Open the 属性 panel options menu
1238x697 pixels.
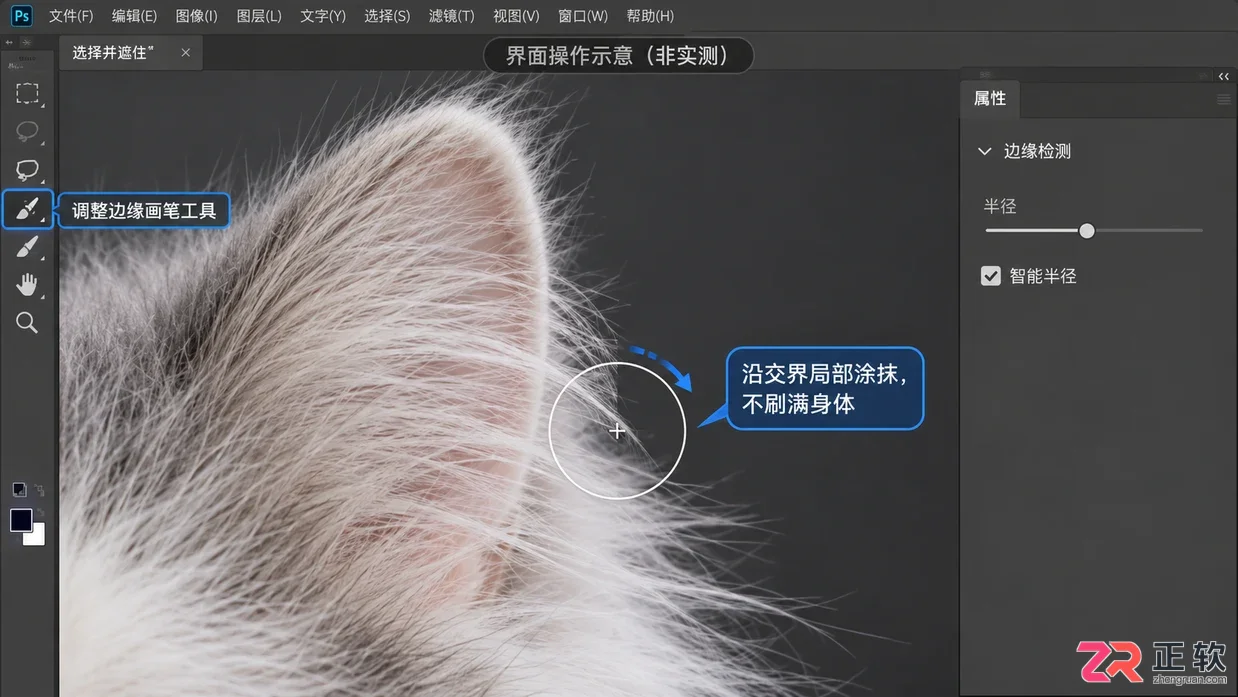(x=1223, y=100)
